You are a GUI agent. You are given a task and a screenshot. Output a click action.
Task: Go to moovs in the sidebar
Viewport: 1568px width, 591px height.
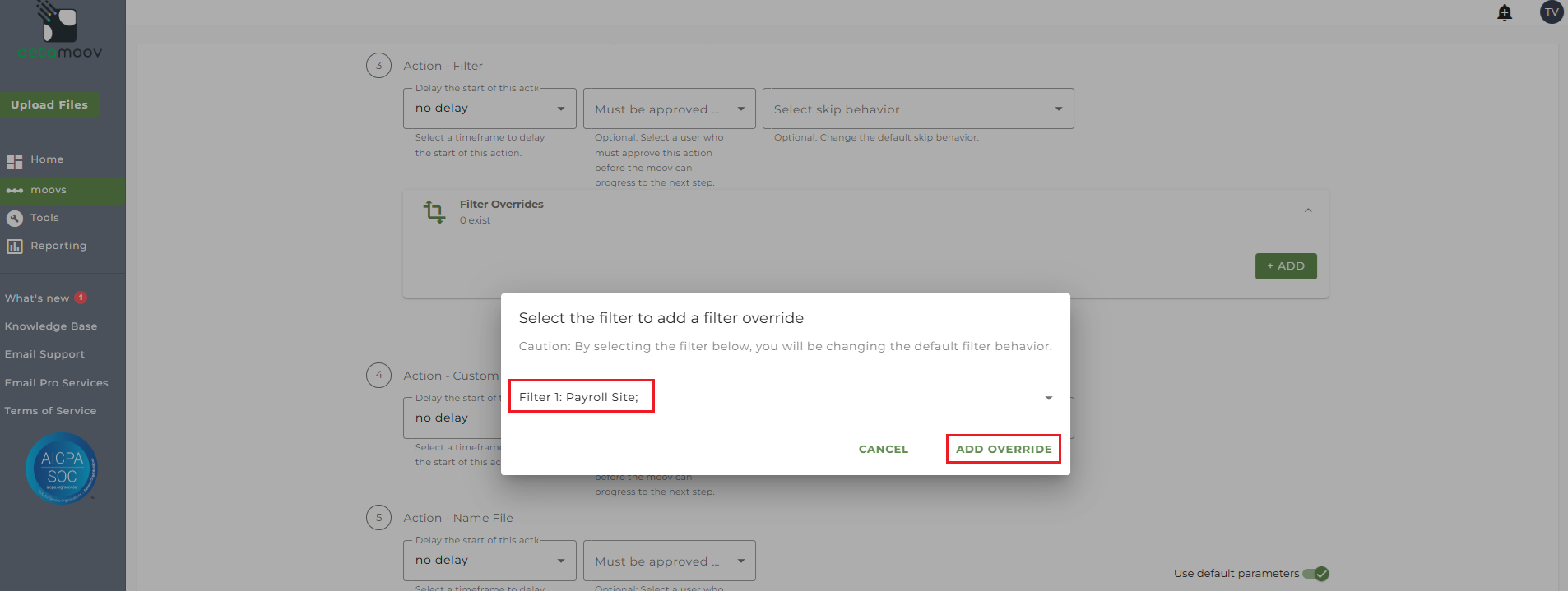[49, 191]
